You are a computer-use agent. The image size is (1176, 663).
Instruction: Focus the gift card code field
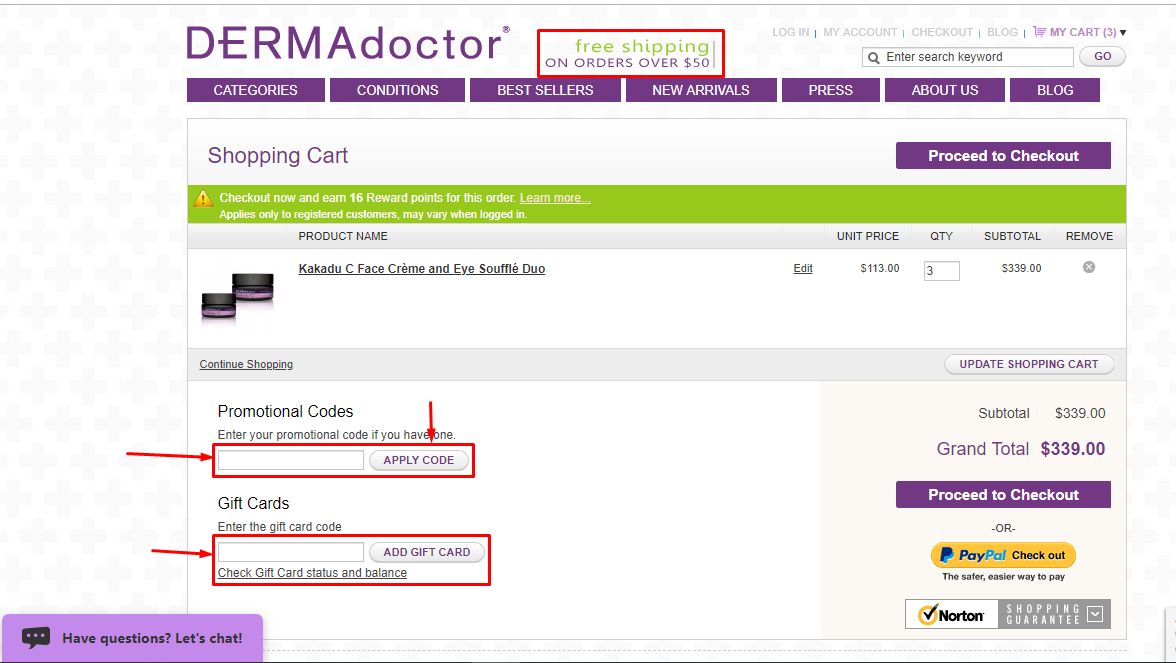291,552
